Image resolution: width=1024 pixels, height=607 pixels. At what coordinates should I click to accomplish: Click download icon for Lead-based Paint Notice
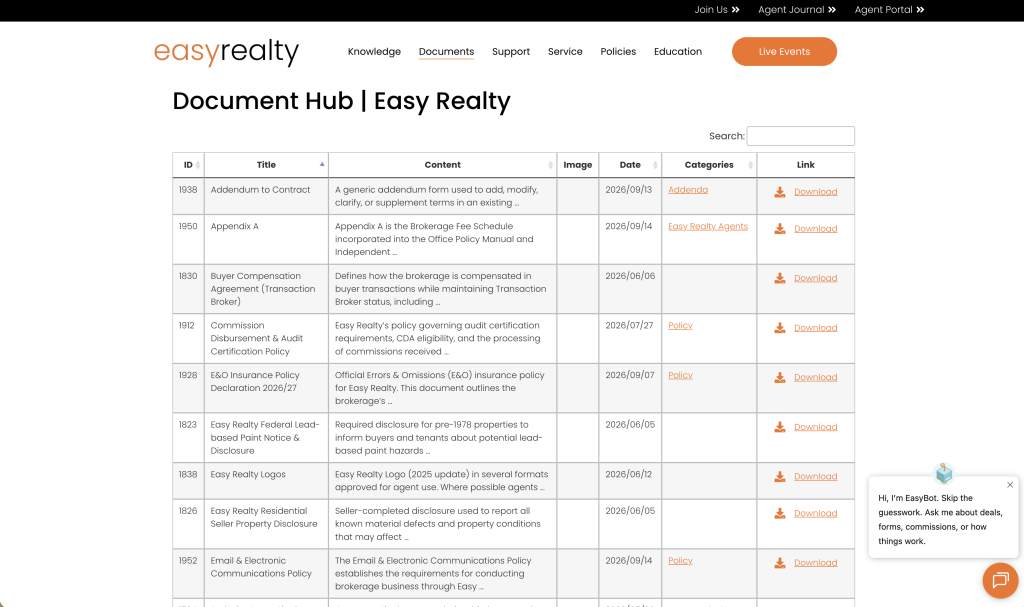point(780,427)
